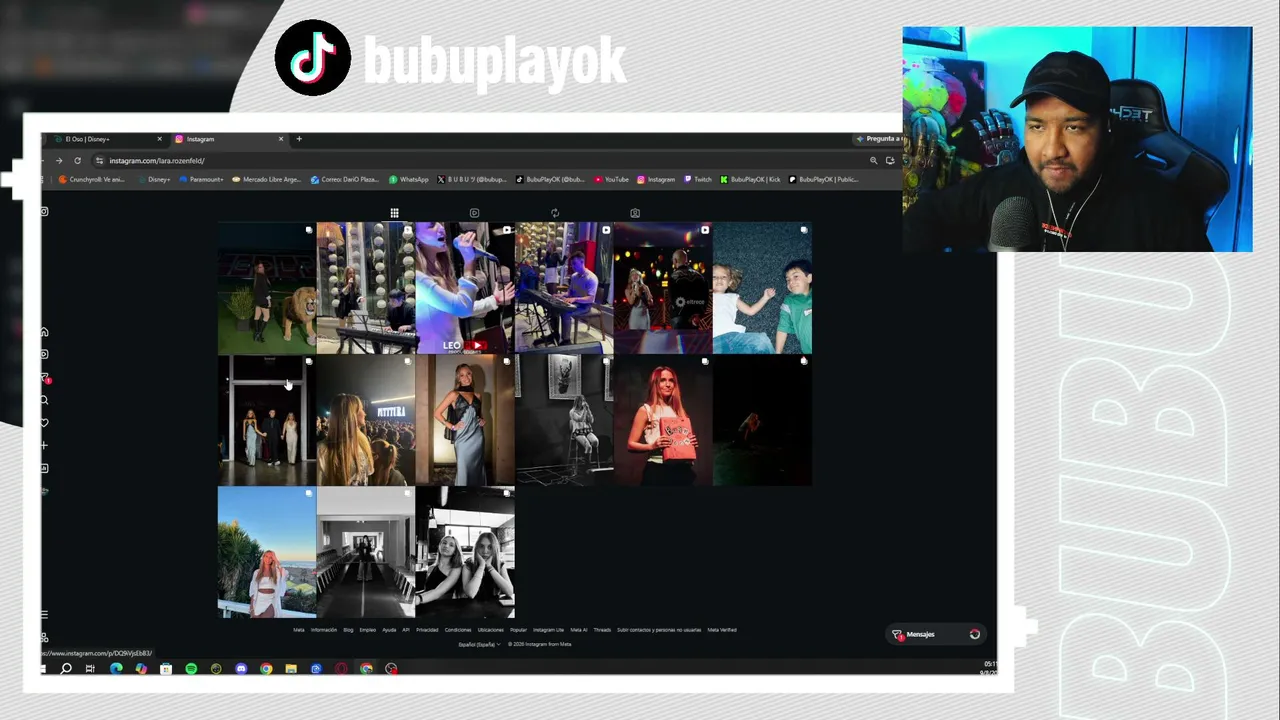Open the WhatsApp bookmark

[409, 180]
